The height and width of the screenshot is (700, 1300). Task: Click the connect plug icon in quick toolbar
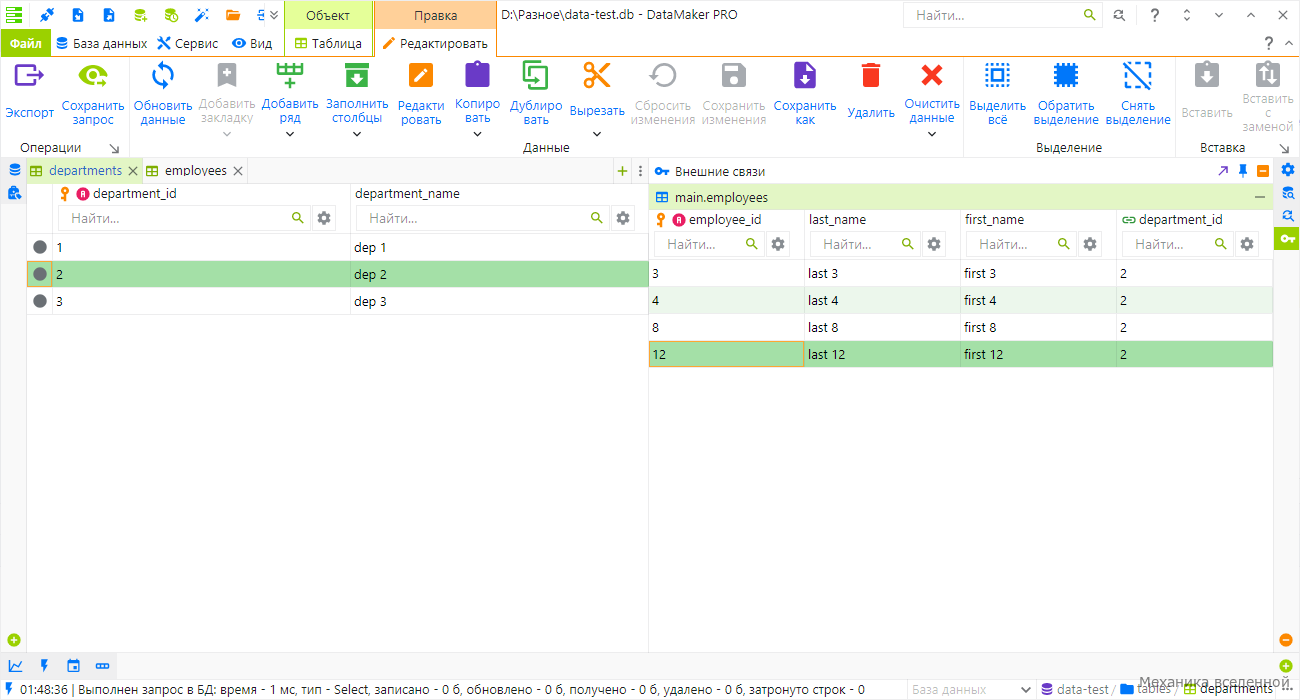tap(46, 15)
